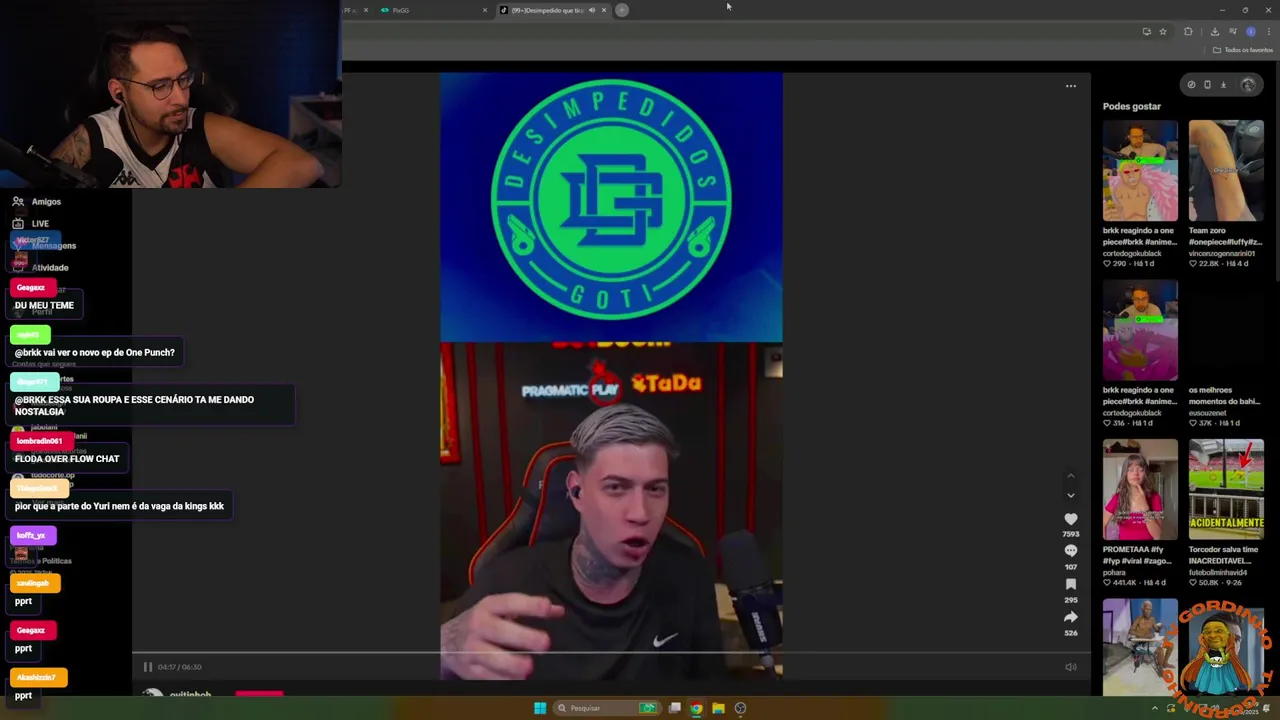
Task: Open the second brkk reagindo thumbnail
Action: (x=1140, y=331)
